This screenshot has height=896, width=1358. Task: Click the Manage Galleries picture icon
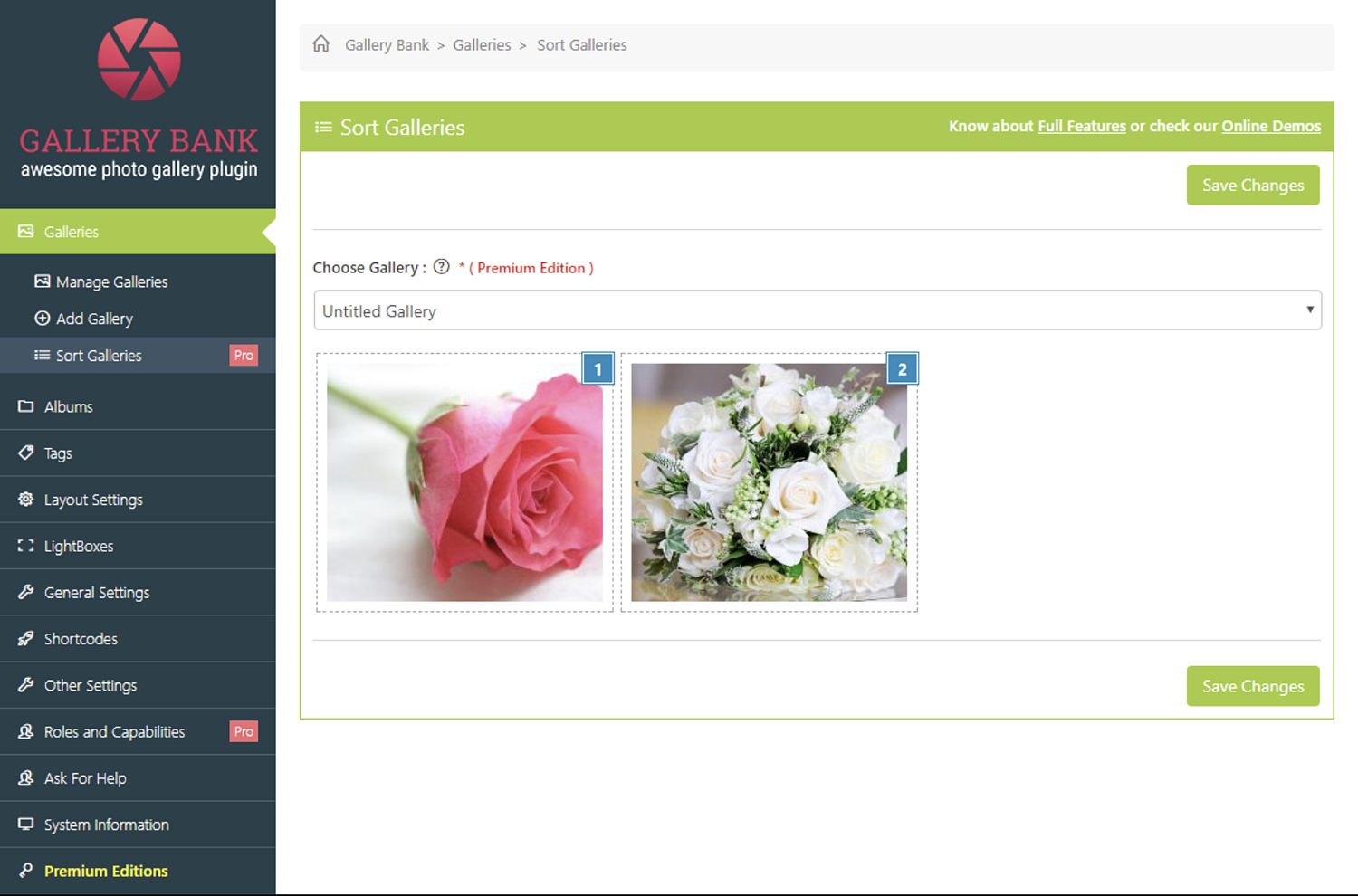click(43, 281)
